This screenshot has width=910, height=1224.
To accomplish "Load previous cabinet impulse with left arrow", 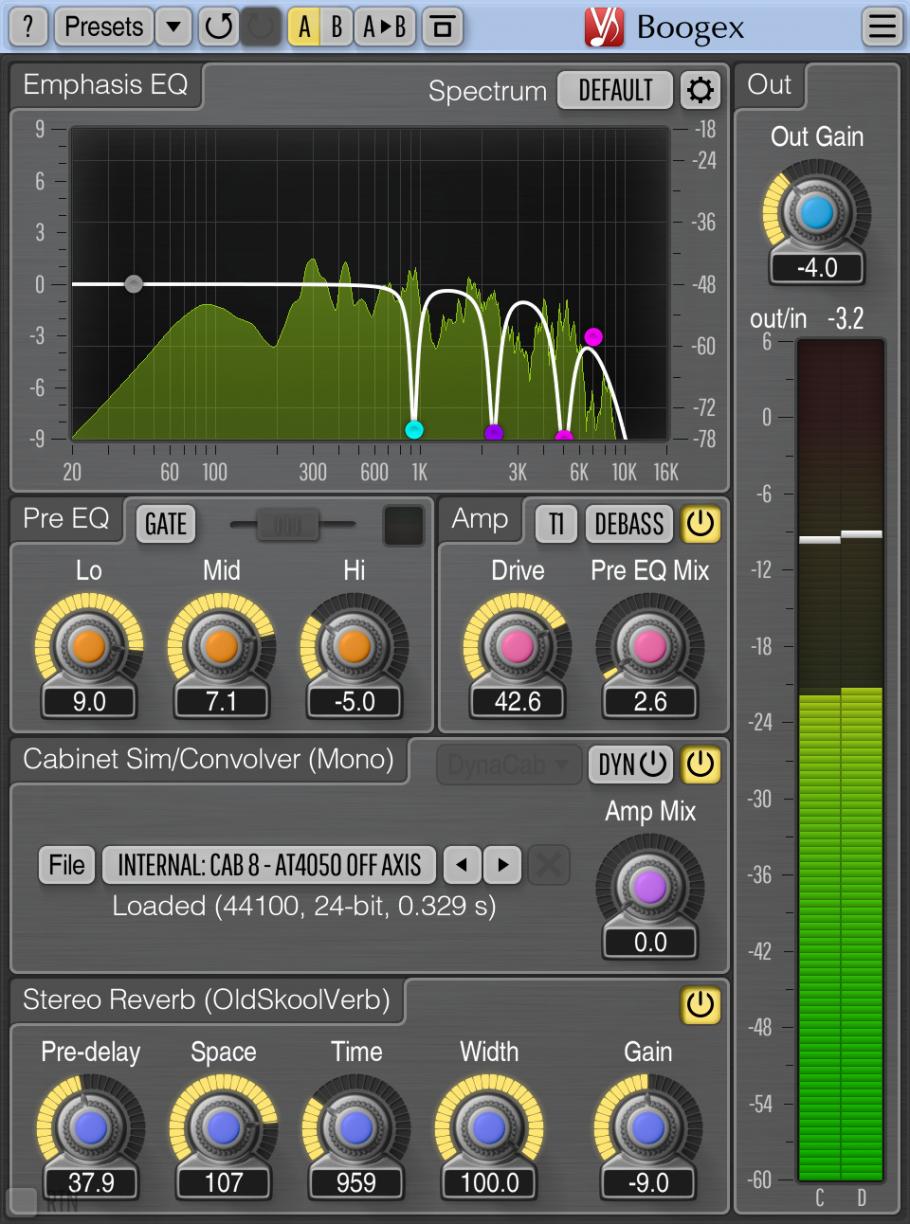I will point(461,864).
